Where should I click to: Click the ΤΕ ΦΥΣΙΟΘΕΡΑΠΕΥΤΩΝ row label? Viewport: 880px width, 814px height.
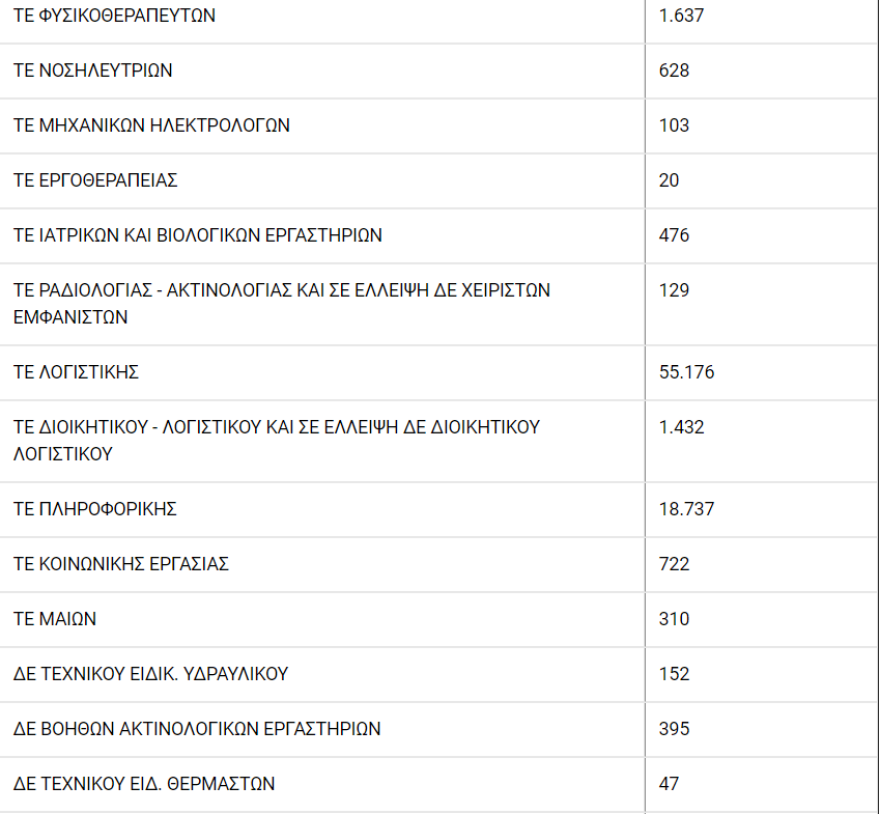pyautogui.click(x=114, y=16)
